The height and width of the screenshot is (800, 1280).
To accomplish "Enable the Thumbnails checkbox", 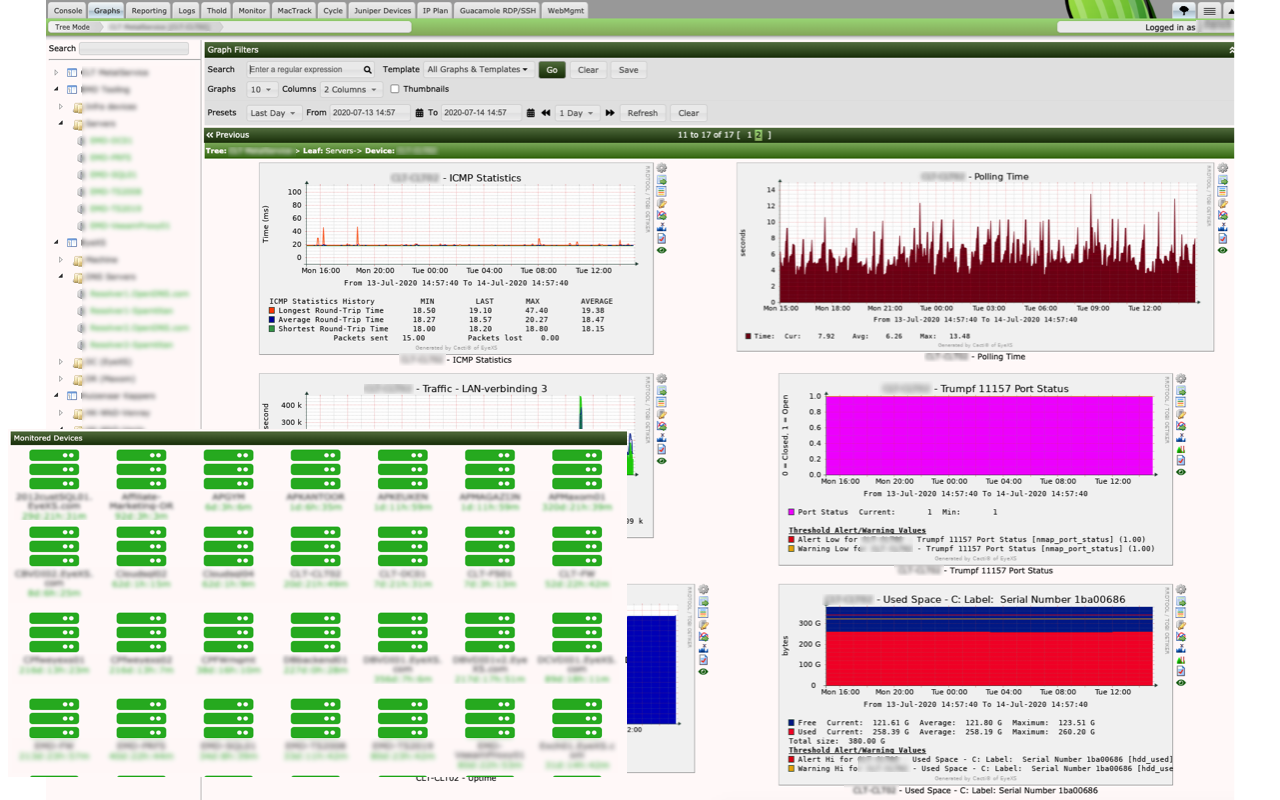I will 395,89.
